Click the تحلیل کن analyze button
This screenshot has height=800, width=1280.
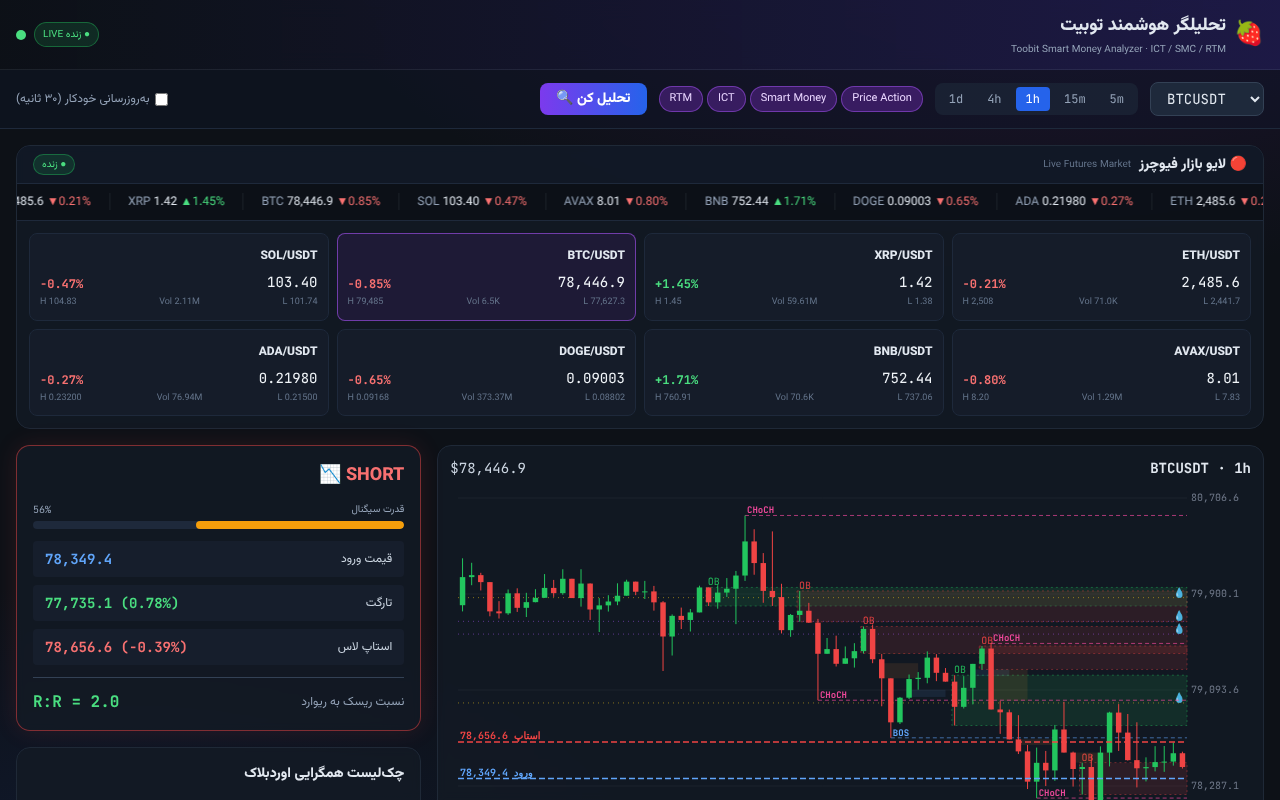(593, 98)
